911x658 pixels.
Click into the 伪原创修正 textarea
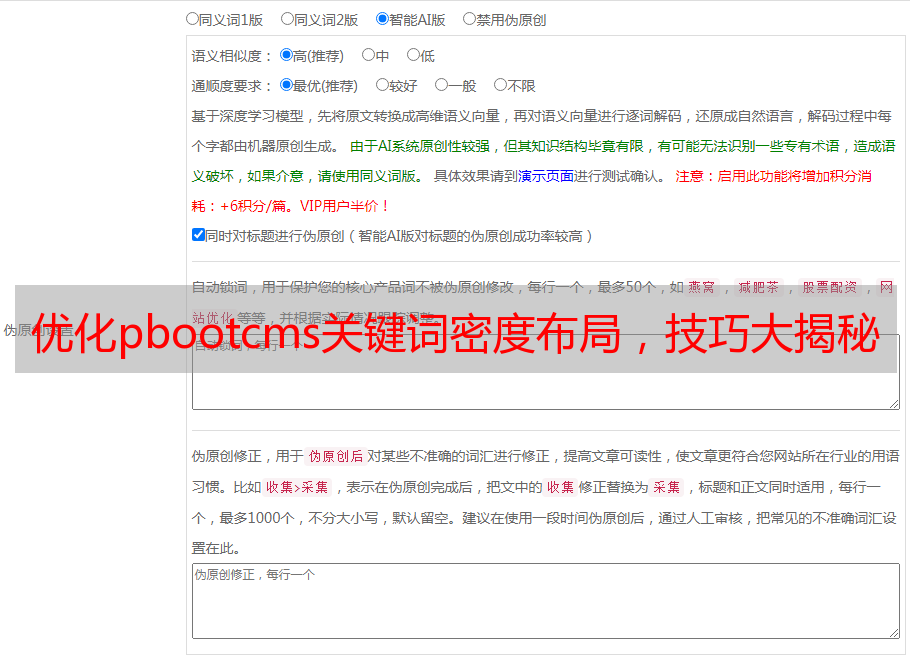tap(546, 601)
